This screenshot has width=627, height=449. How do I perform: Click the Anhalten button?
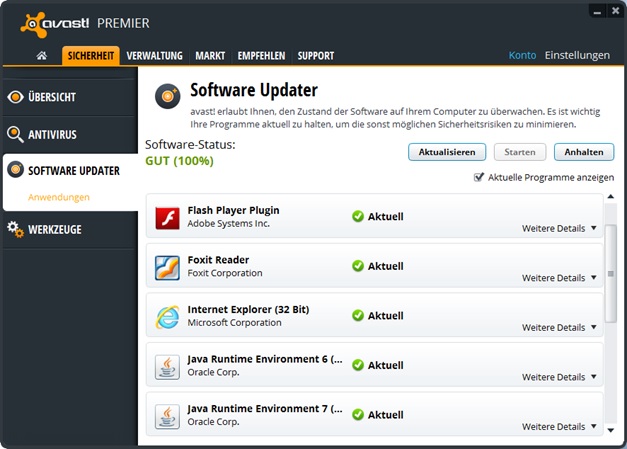coord(584,152)
